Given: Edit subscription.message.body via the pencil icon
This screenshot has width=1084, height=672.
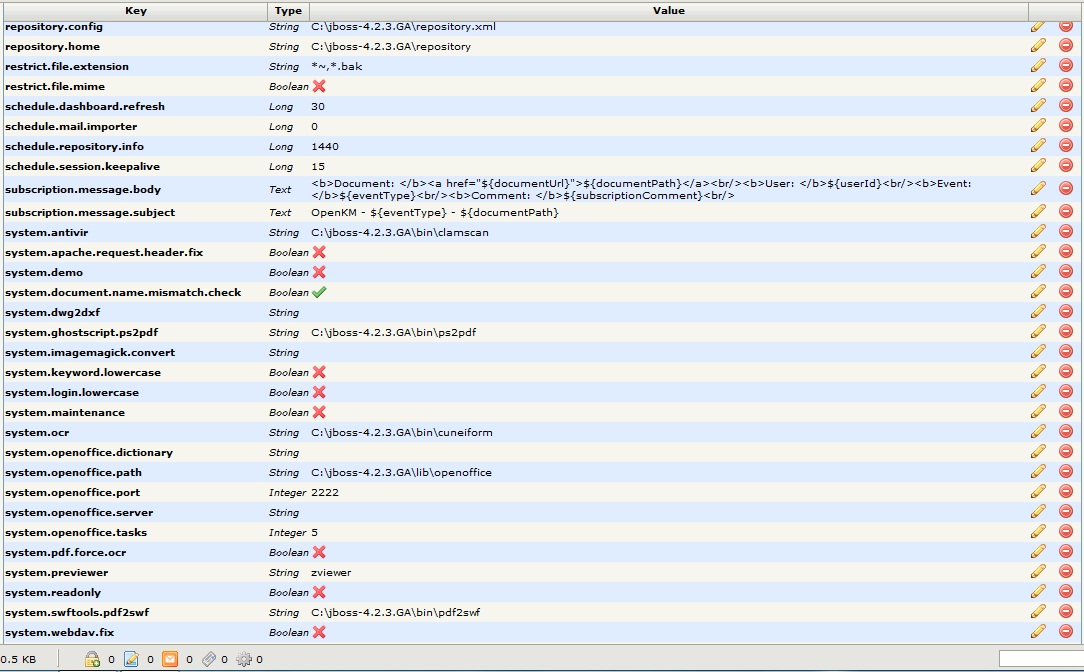Looking at the screenshot, I should coord(1037,190).
